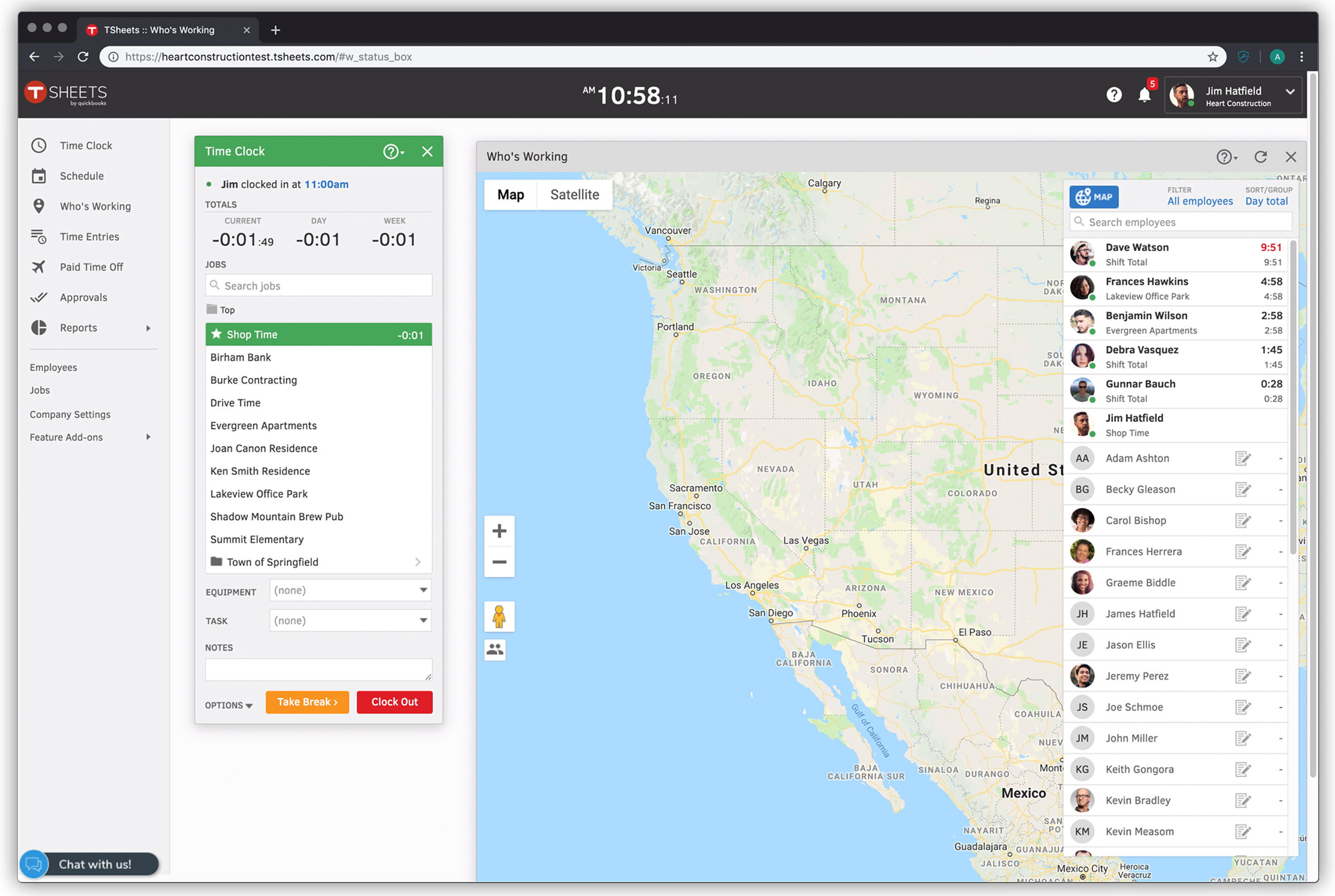Go back with browser back arrow
Viewport: 1335px width, 896px height.
pyautogui.click(x=35, y=56)
